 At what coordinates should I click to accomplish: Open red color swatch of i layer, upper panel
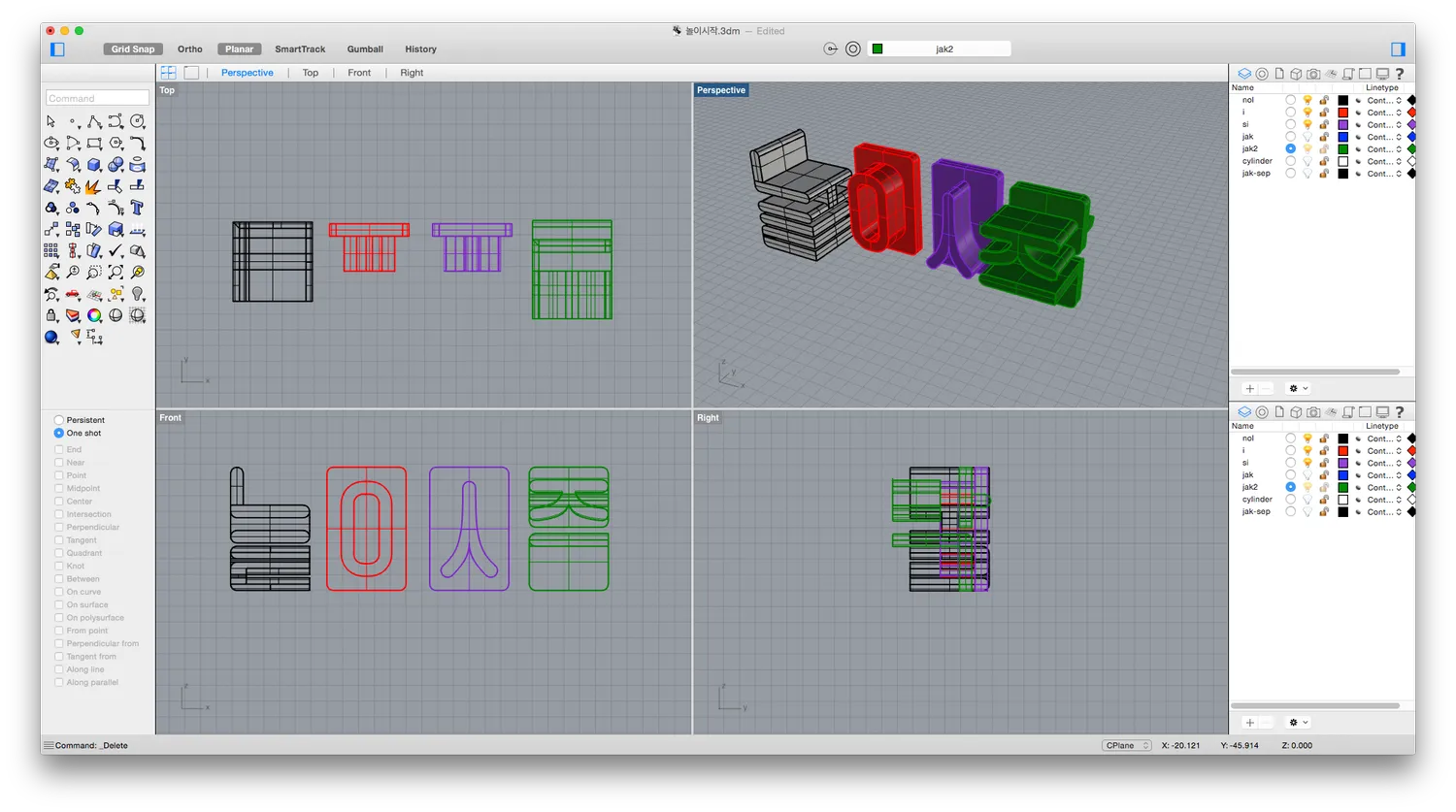[1342, 113]
